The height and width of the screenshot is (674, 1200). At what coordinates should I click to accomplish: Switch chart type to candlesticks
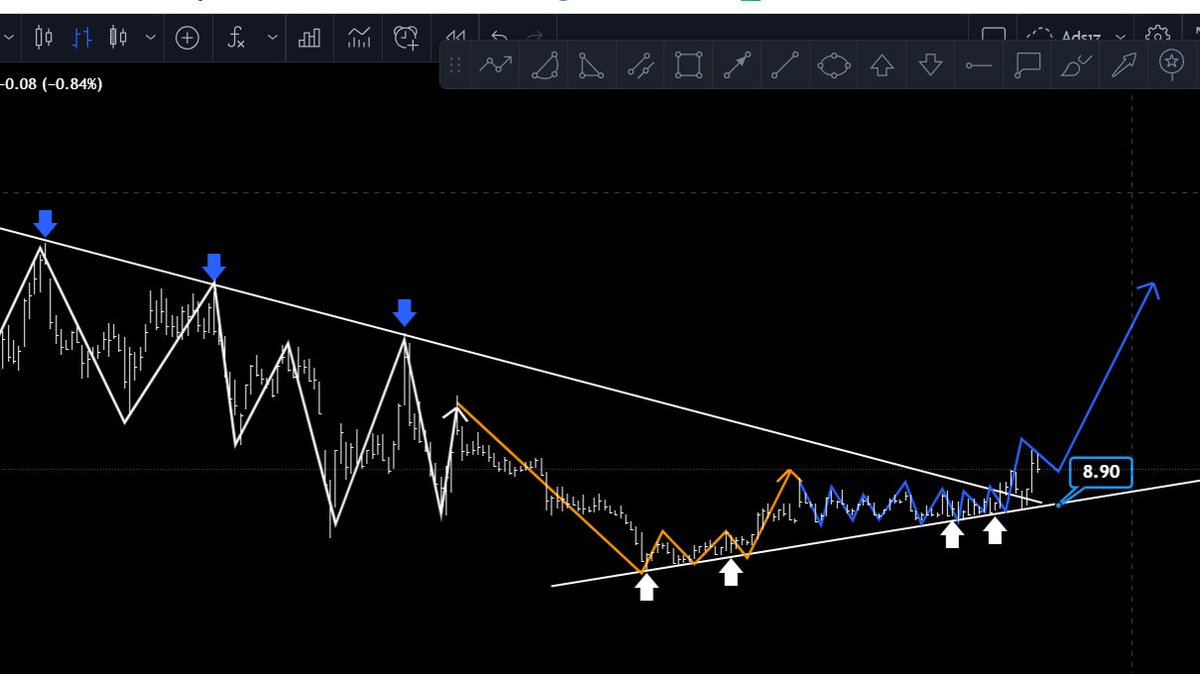click(43, 38)
